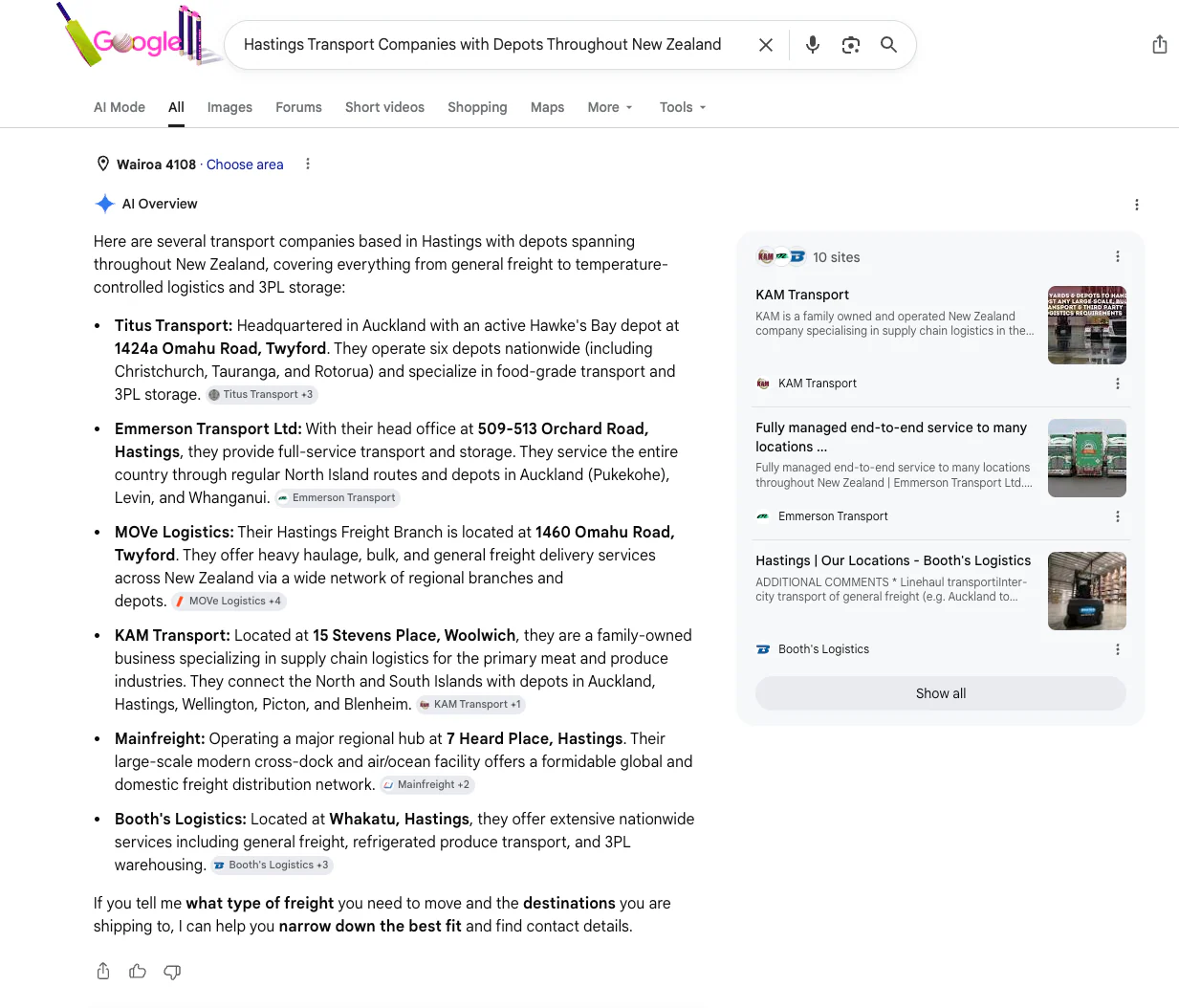The height and width of the screenshot is (1008, 1179).
Task: Click KAM Transport site favicon
Action: pos(763,383)
